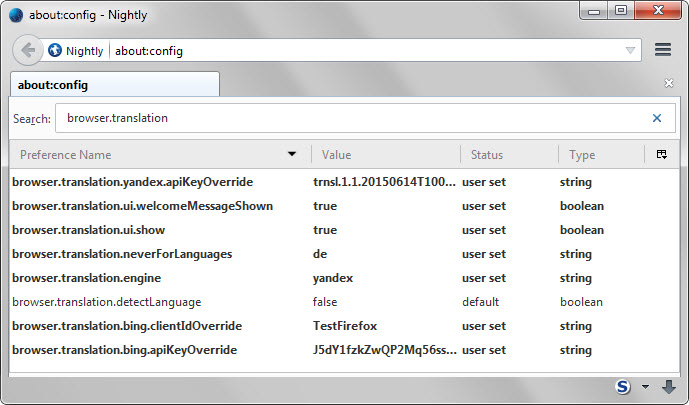The image size is (689, 405).
Task: Click 'true' value of welcomeMessageShown
Action: point(325,206)
